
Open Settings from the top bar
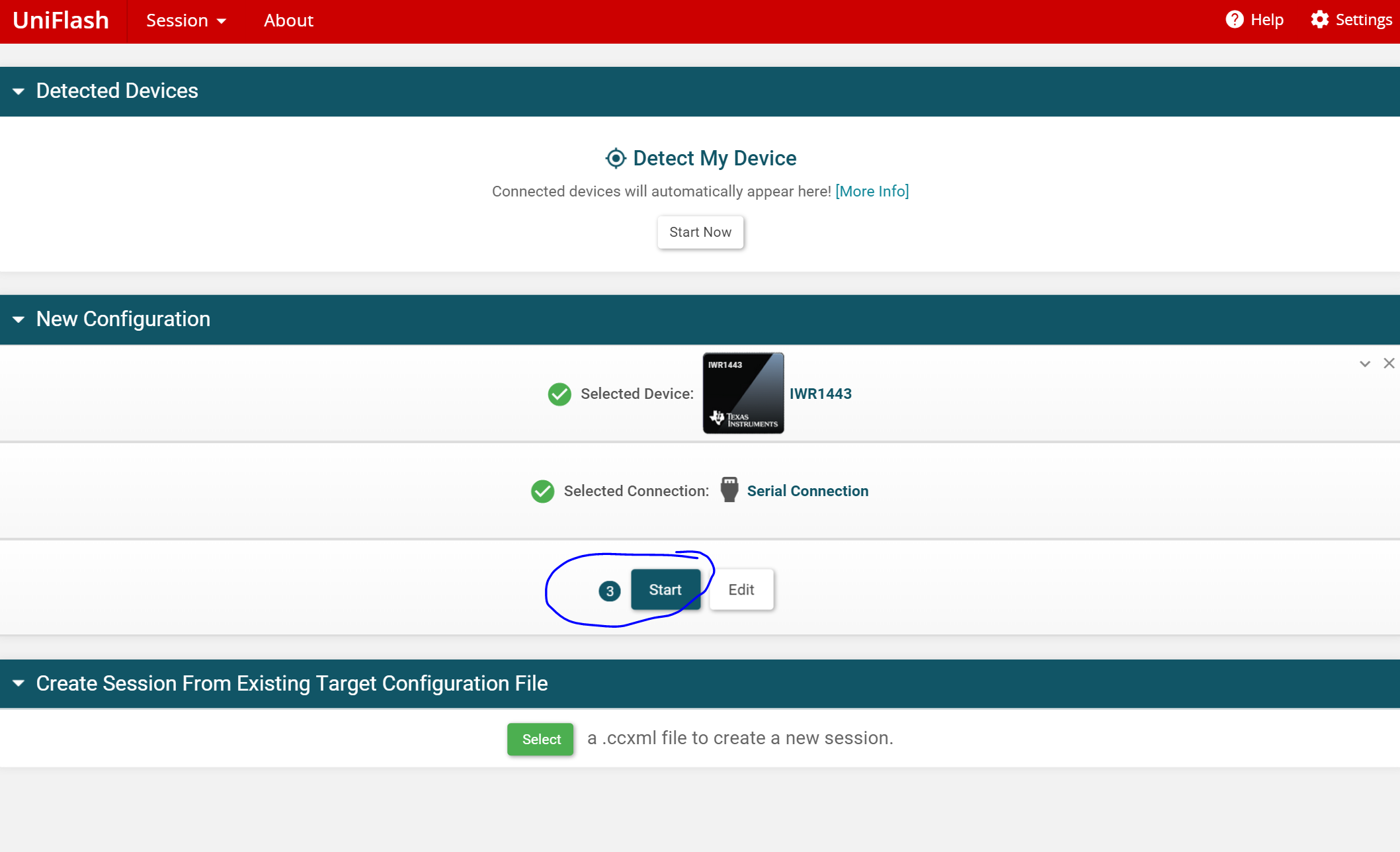pos(1351,19)
